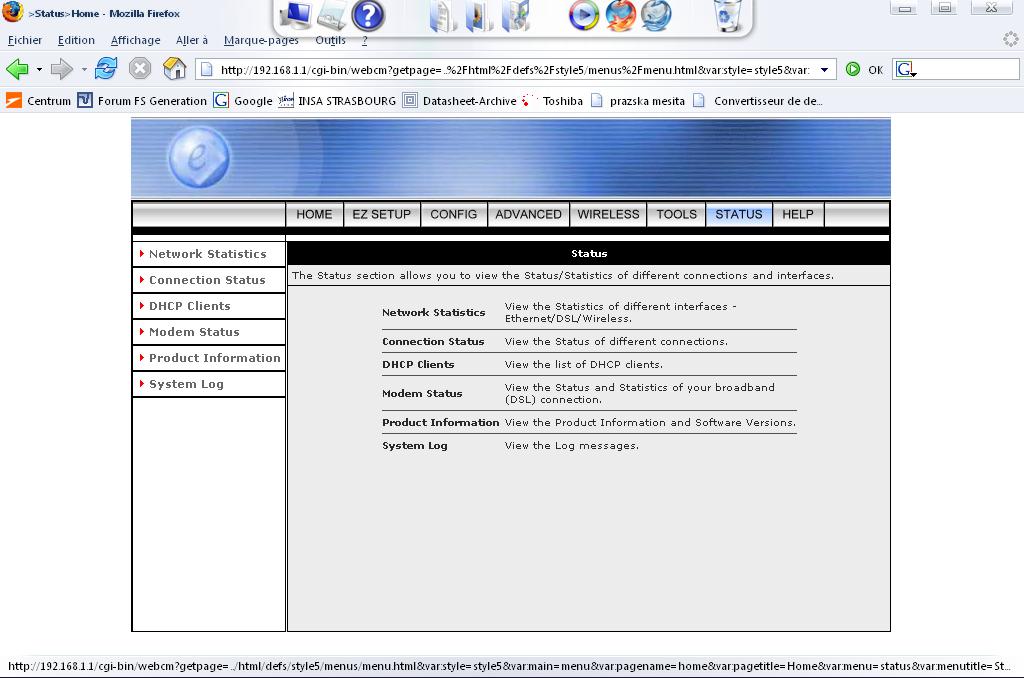This screenshot has width=1024, height=678.
Task: Click 'View the Log messages.' description text
Action: point(571,445)
